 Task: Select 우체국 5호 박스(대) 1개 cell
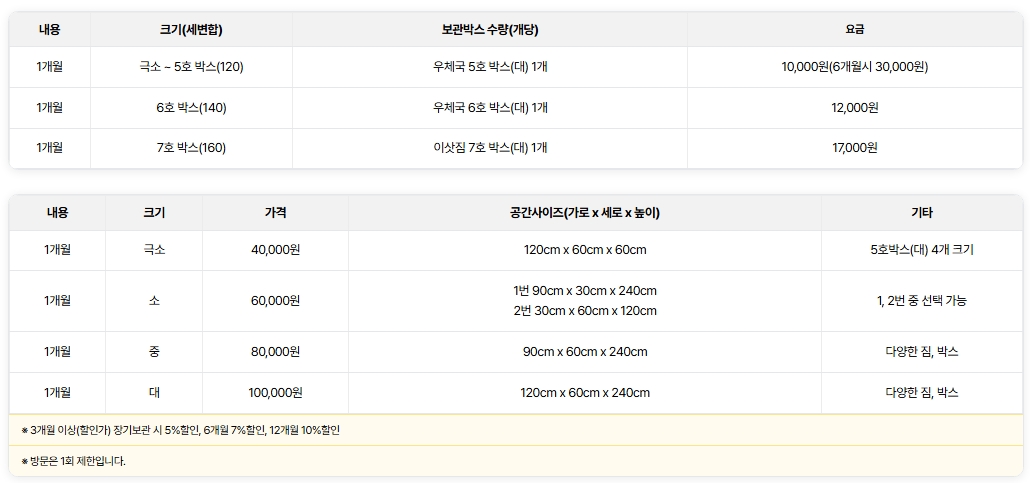point(490,67)
